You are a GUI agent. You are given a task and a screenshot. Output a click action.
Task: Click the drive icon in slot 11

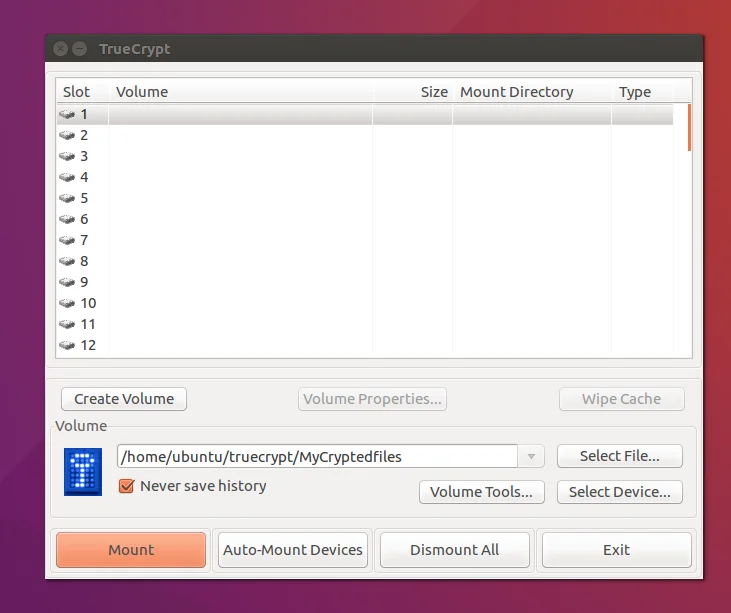[x=67, y=324]
